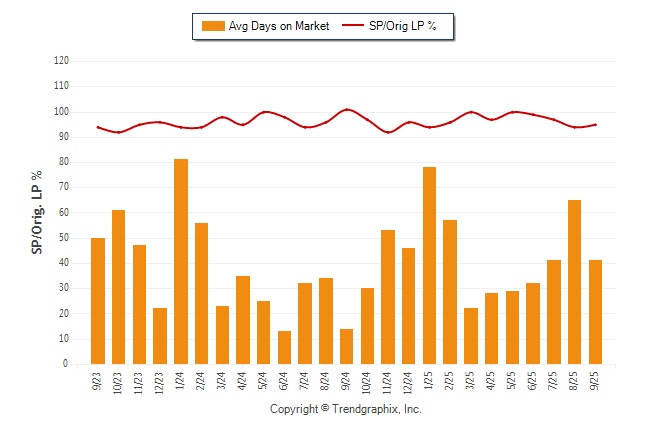Viewport: 646px width, 434px height.
Task: Click the 8/25 orange bar
Action: click(x=574, y=282)
